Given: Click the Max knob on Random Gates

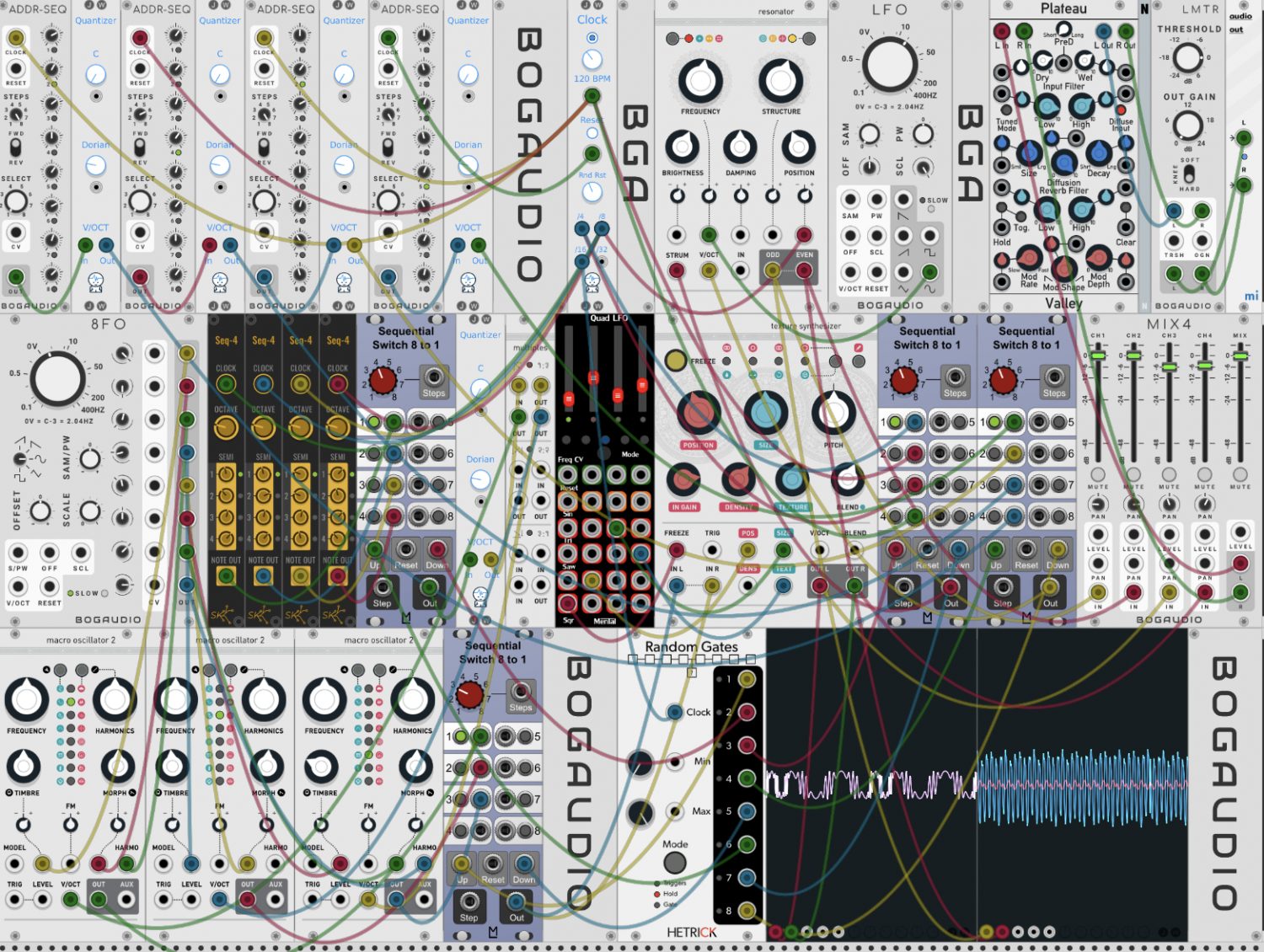Looking at the screenshot, I should point(640,813).
